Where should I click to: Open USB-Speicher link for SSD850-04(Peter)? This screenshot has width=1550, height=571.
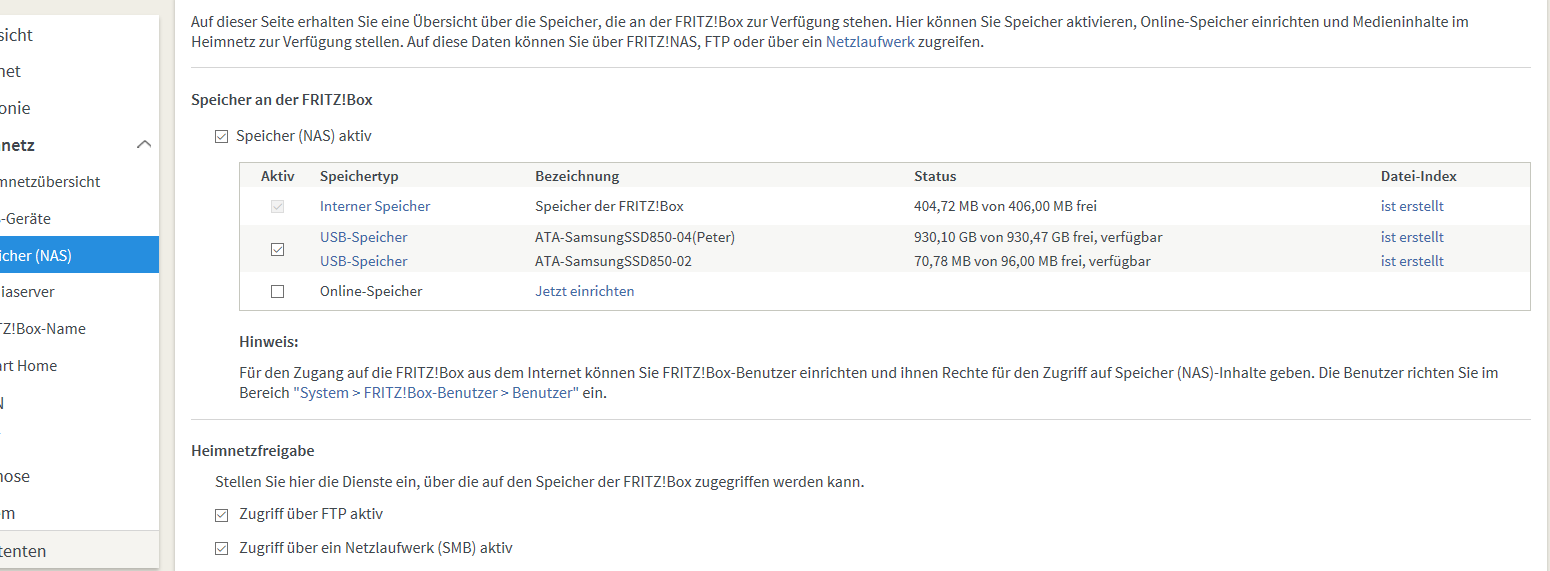click(364, 237)
